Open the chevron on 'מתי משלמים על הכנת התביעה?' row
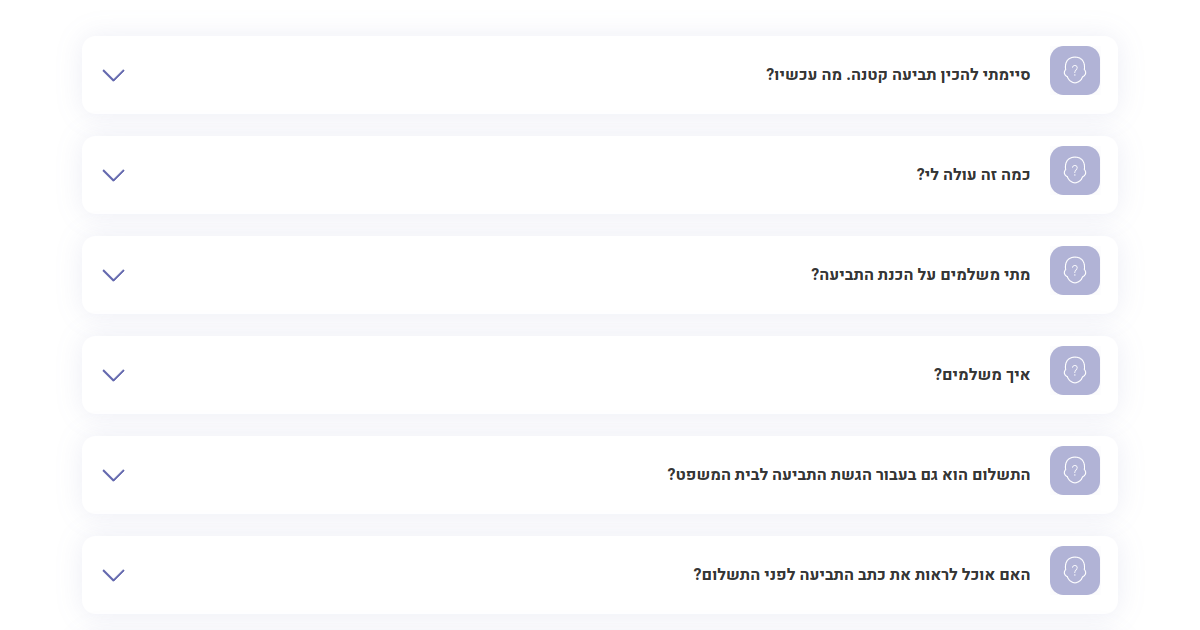The height and width of the screenshot is (630, 1200). 114,275
